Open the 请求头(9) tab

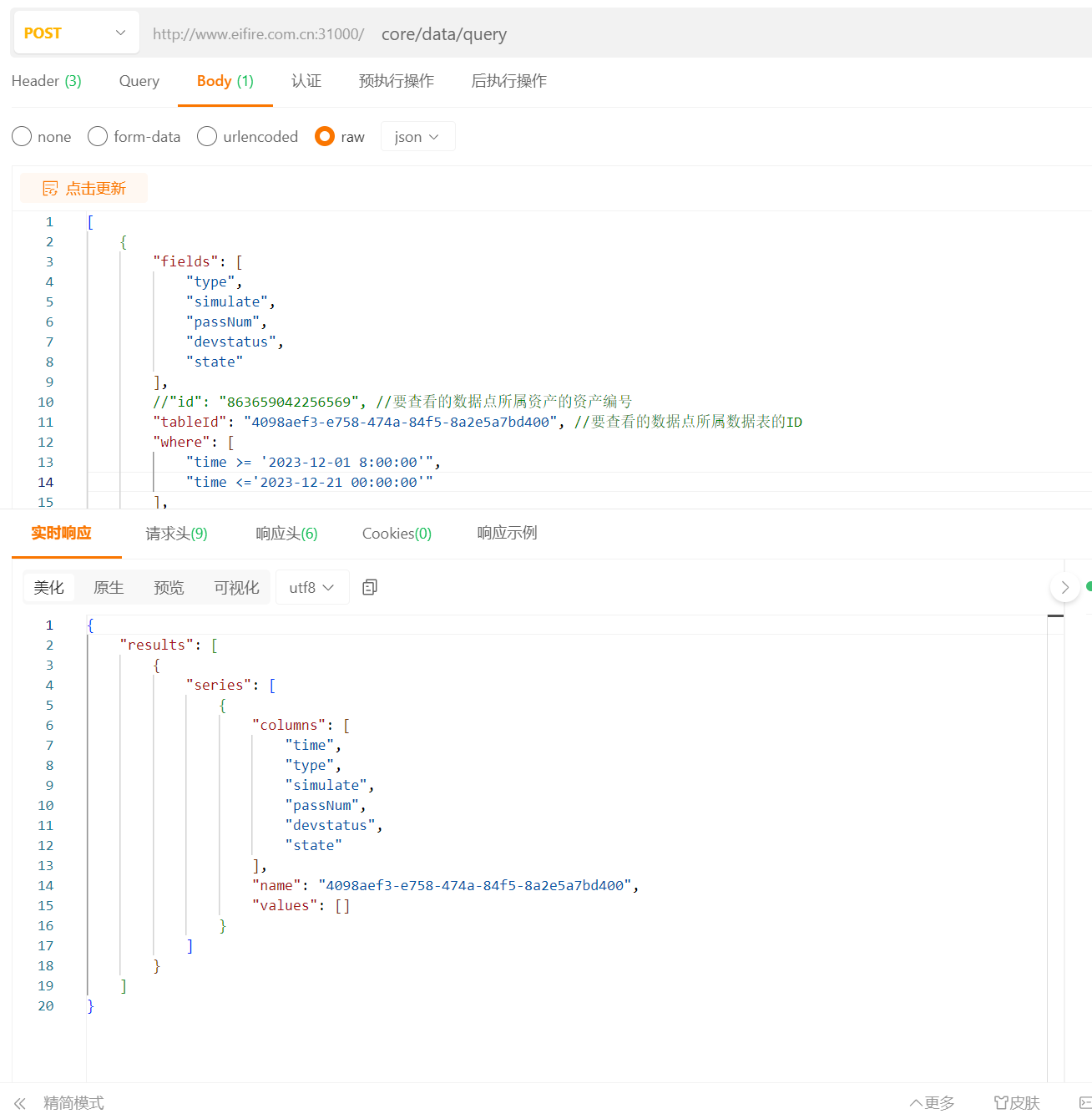click(176, 534)
